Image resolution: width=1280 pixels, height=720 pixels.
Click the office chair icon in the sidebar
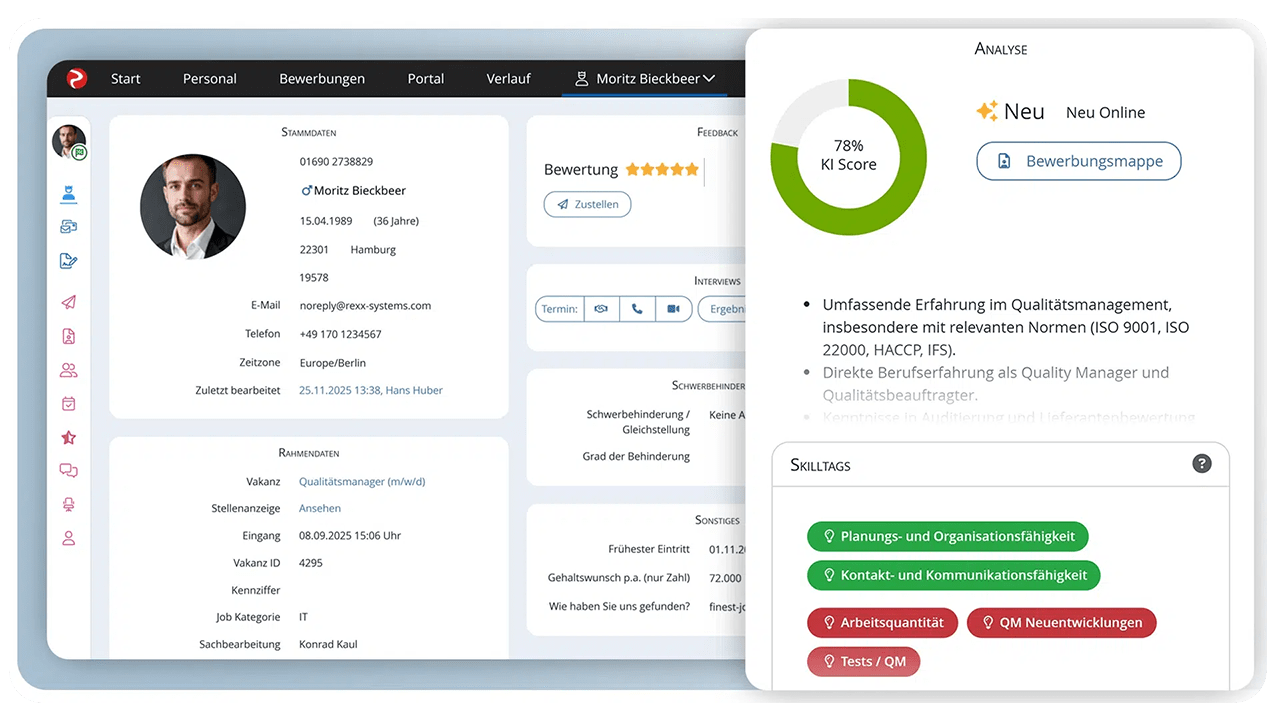(x=69, y=505)
